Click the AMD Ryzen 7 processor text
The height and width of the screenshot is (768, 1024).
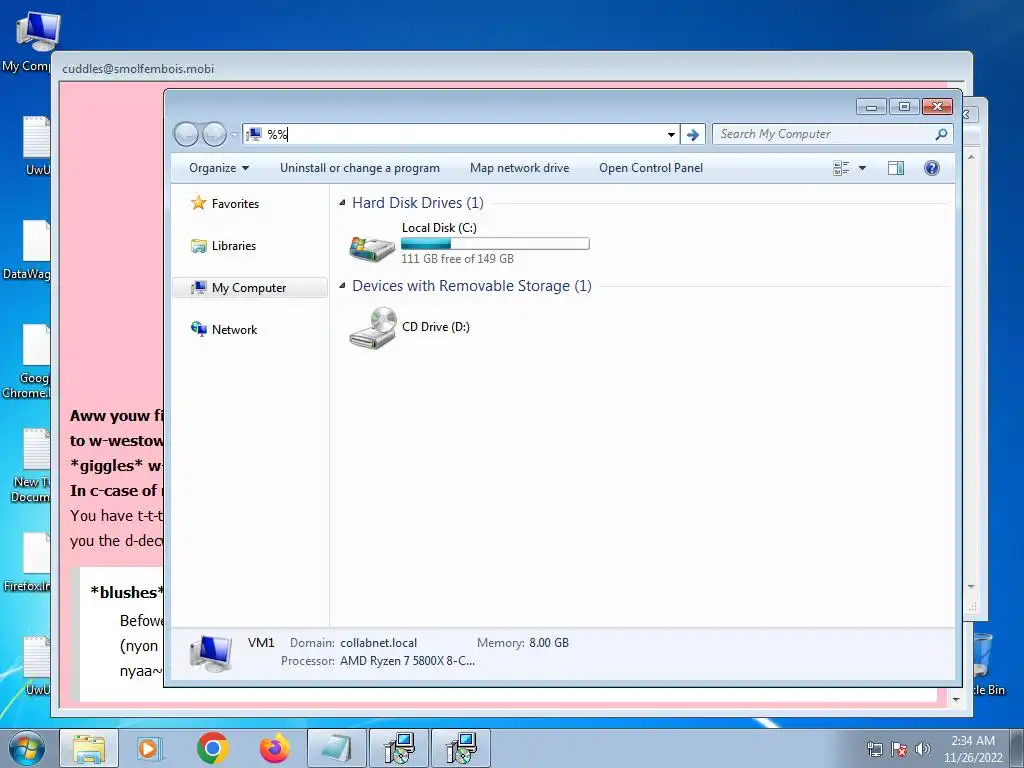408,662
